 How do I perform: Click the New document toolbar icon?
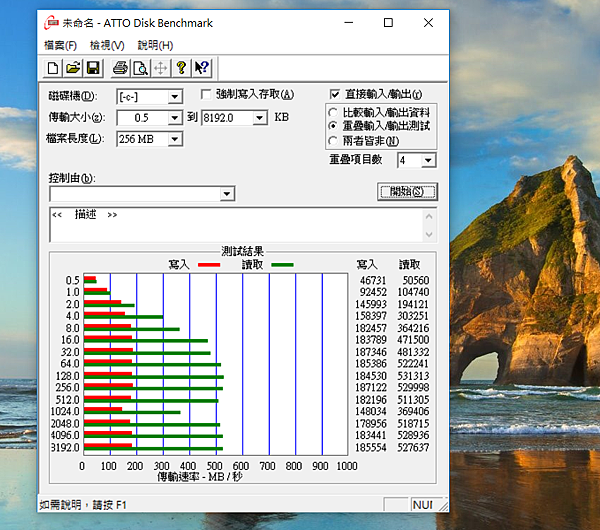tap(53, 68)
